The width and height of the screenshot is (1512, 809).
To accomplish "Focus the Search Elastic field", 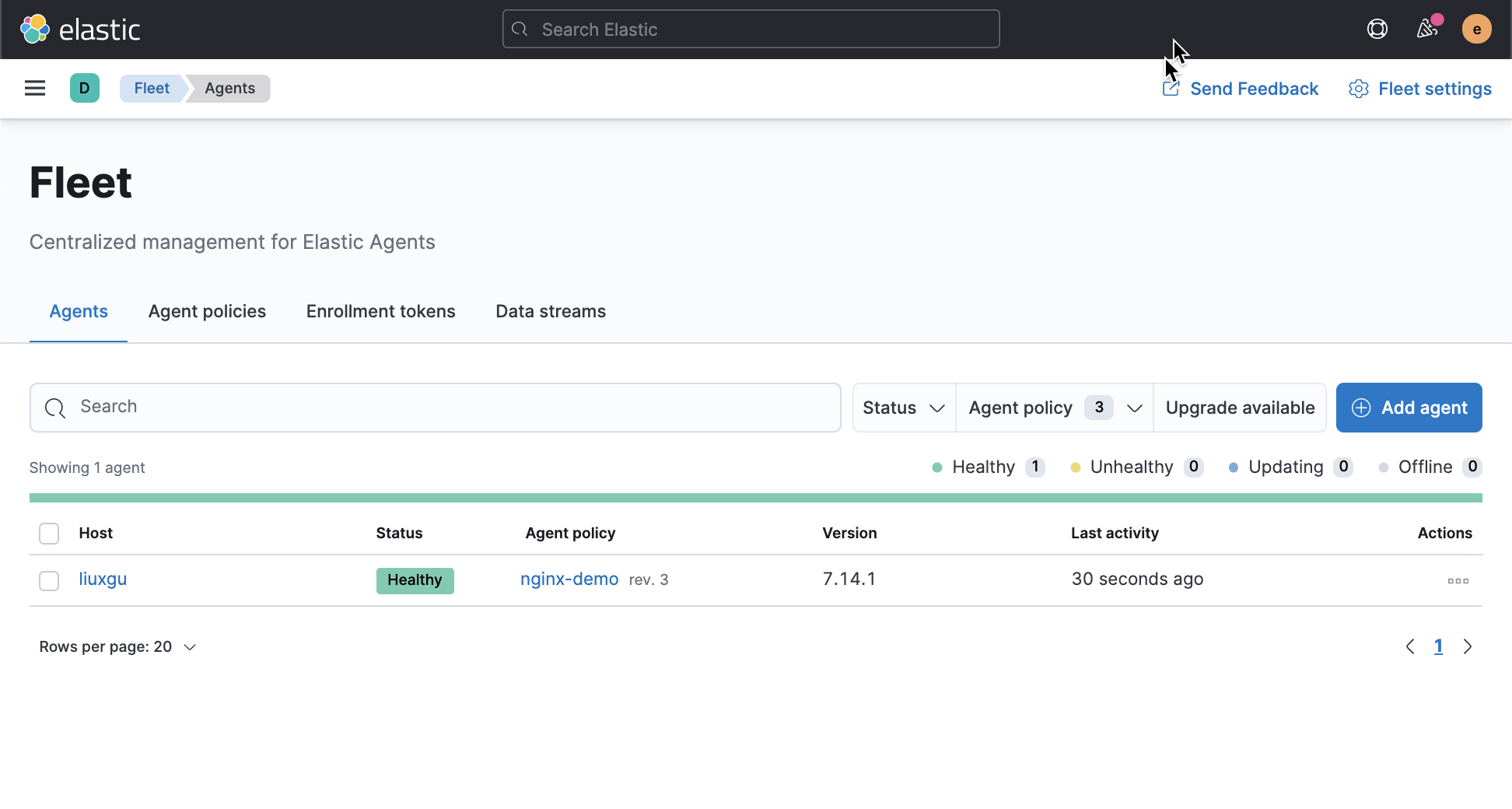I will [751, 29].
